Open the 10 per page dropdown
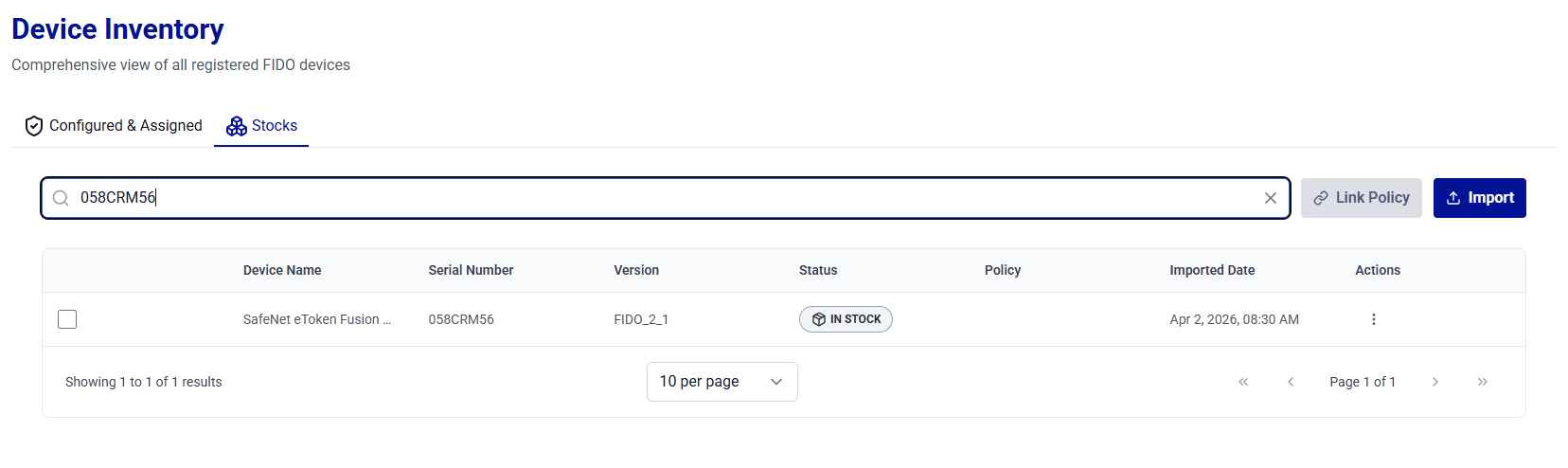The width and height of the screenshot is (1568, 468). pyautogui.click(x=722, y=382)
